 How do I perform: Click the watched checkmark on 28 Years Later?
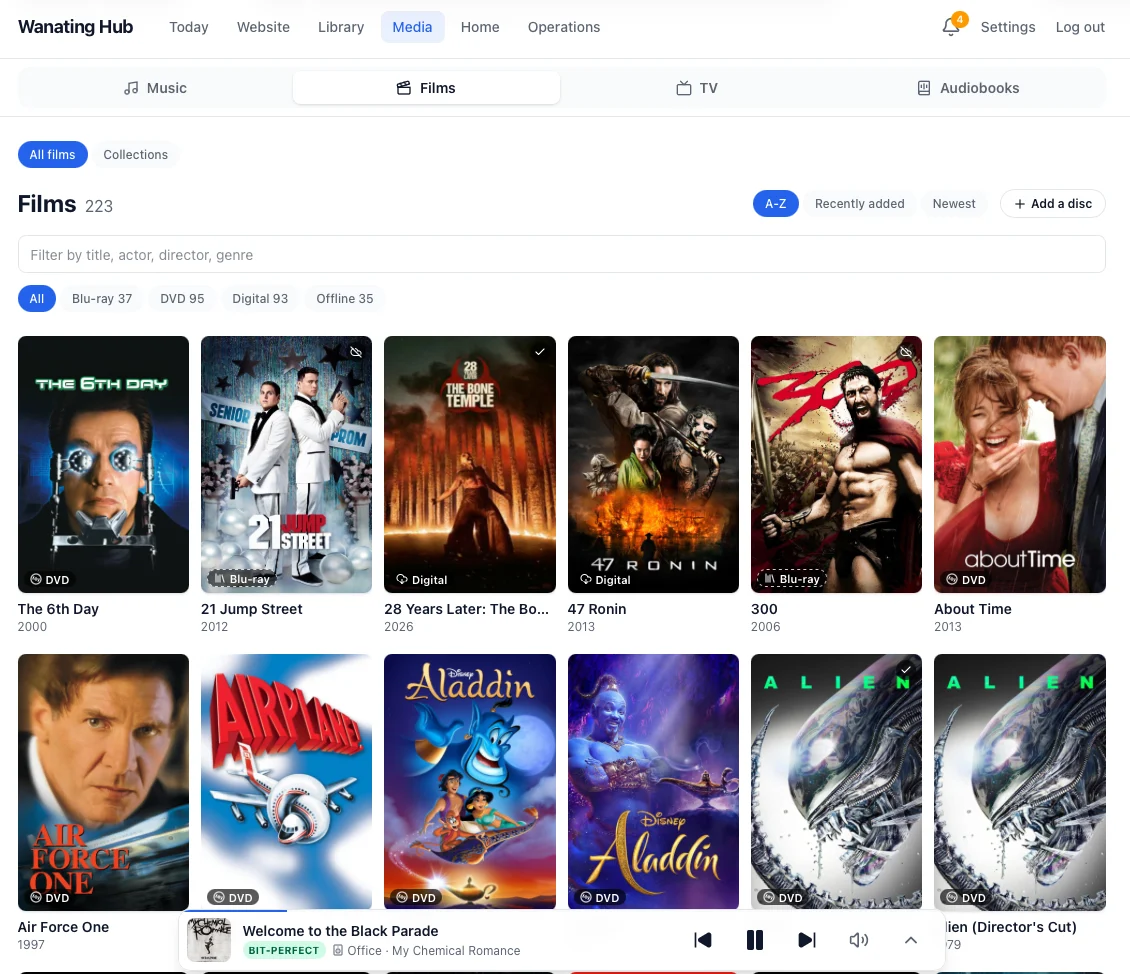540,352
